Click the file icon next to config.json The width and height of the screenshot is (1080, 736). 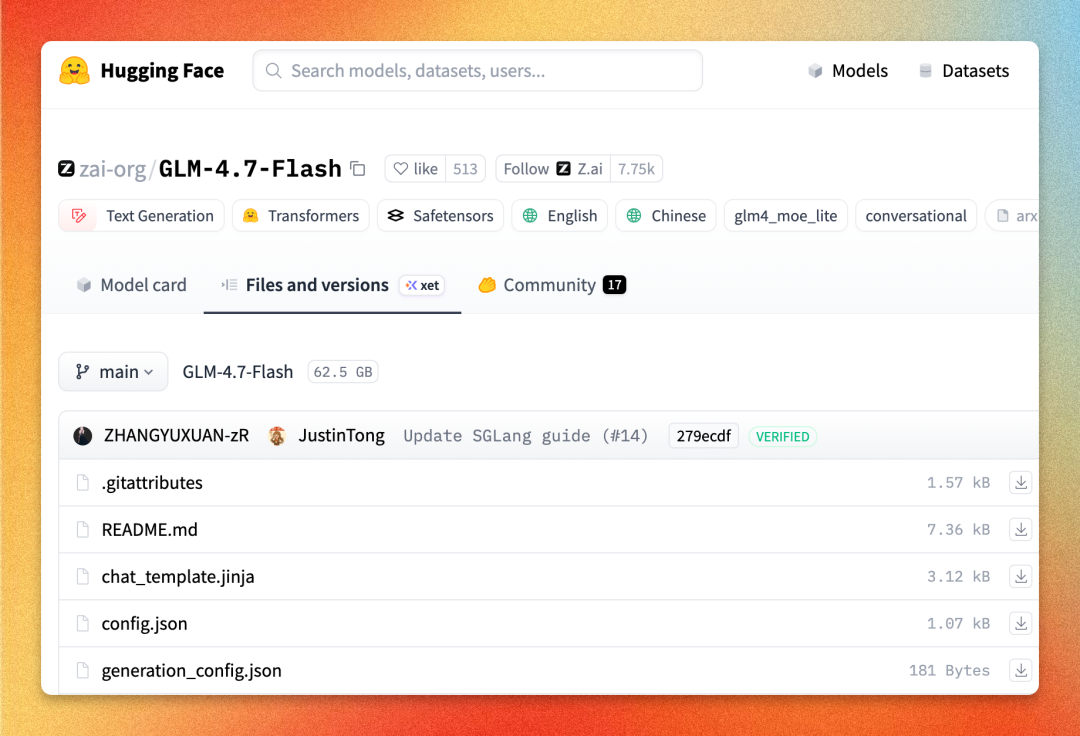pyautogui.click(x=83, y=623)
